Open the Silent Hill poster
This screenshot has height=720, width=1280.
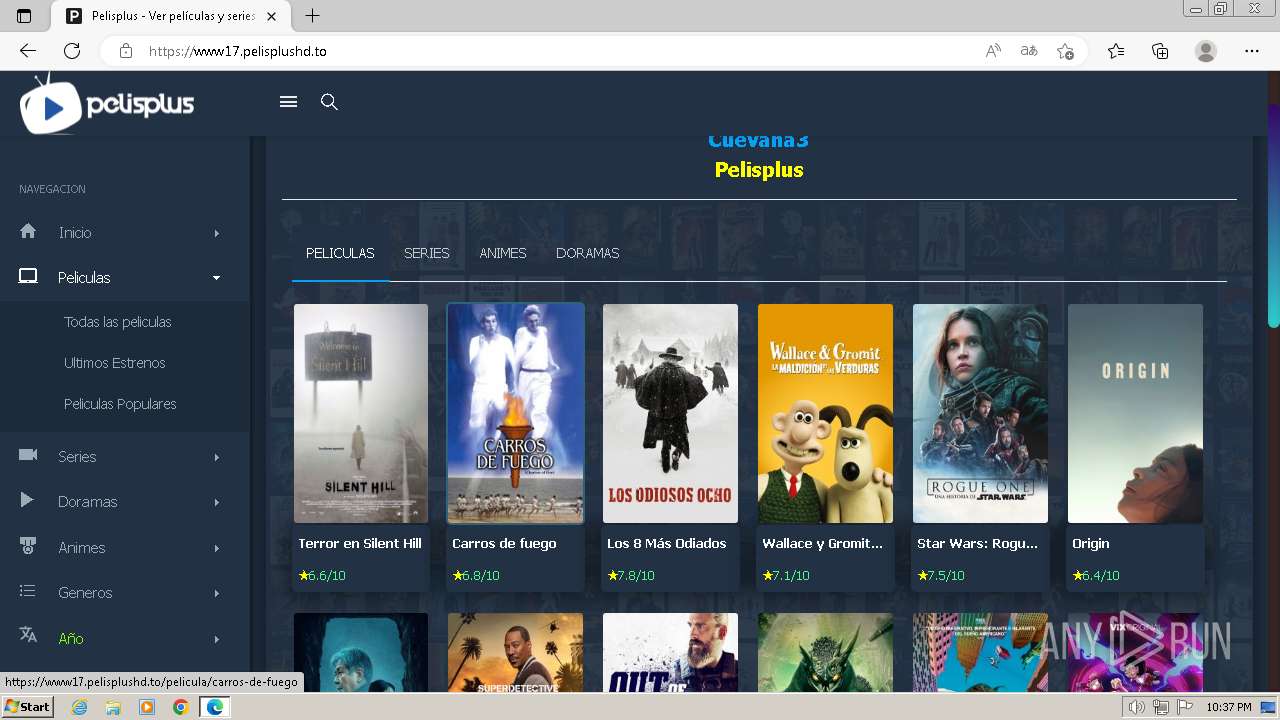(x=361, y=413)
